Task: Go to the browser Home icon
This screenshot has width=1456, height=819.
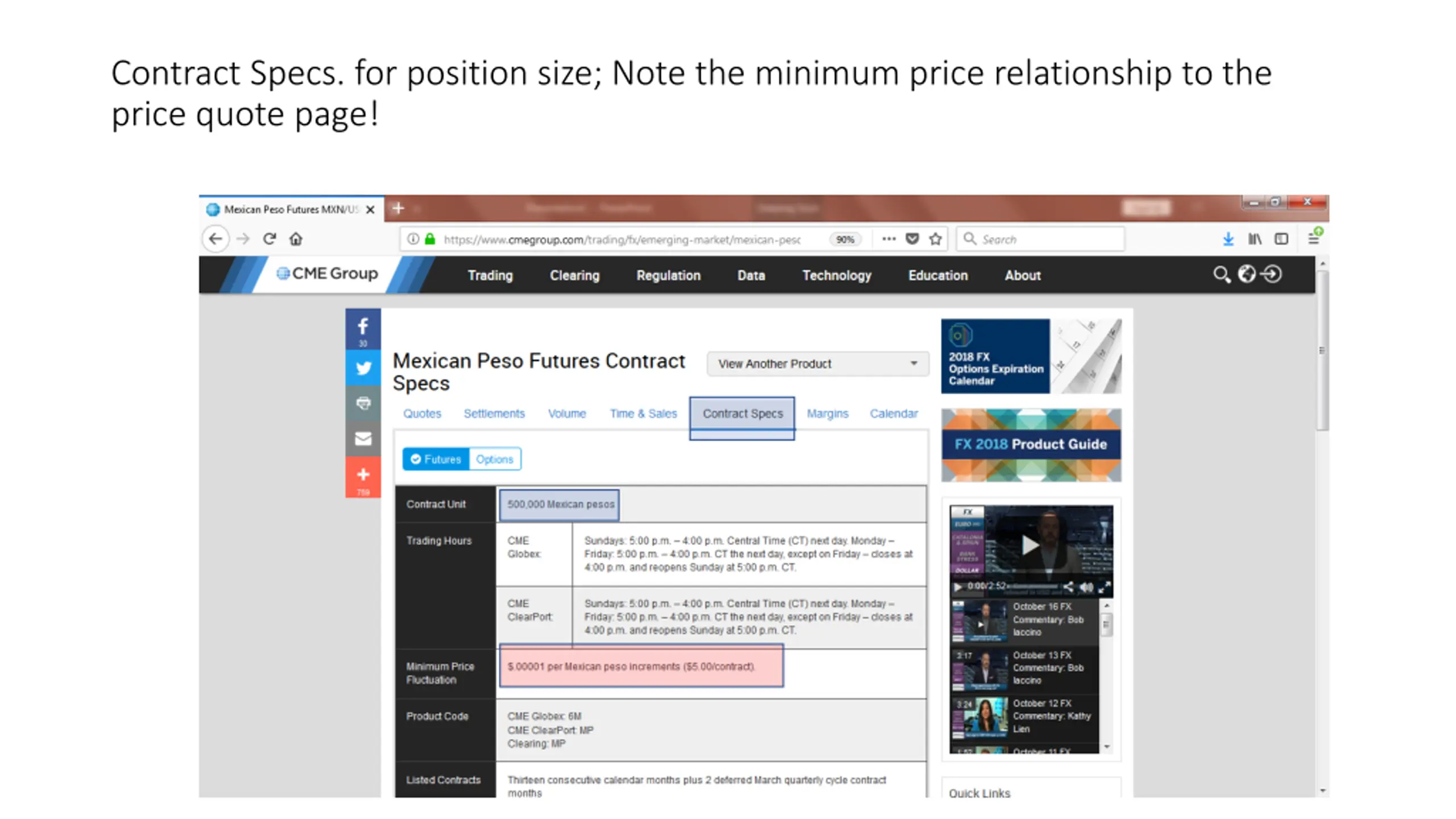Action: pos(296,239)
